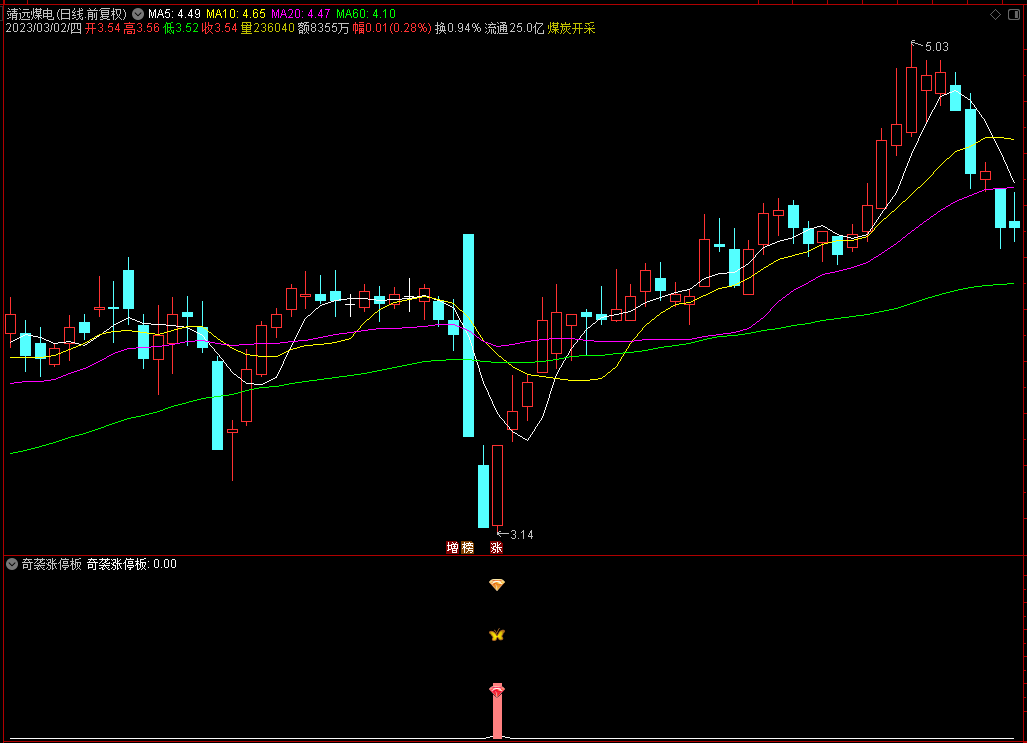Click the date 2023/03/02/四

click(44, 28)
